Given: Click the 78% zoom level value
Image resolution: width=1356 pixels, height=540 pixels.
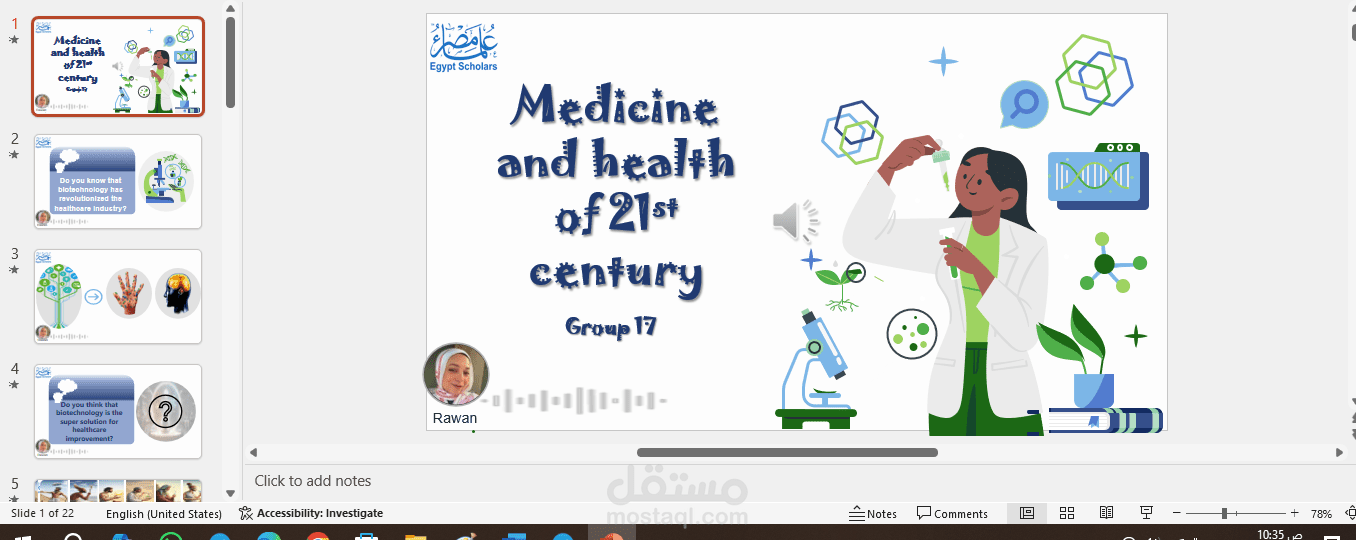Looking at the screenshot, I should pyautogui.click(x=1321, y=514).
